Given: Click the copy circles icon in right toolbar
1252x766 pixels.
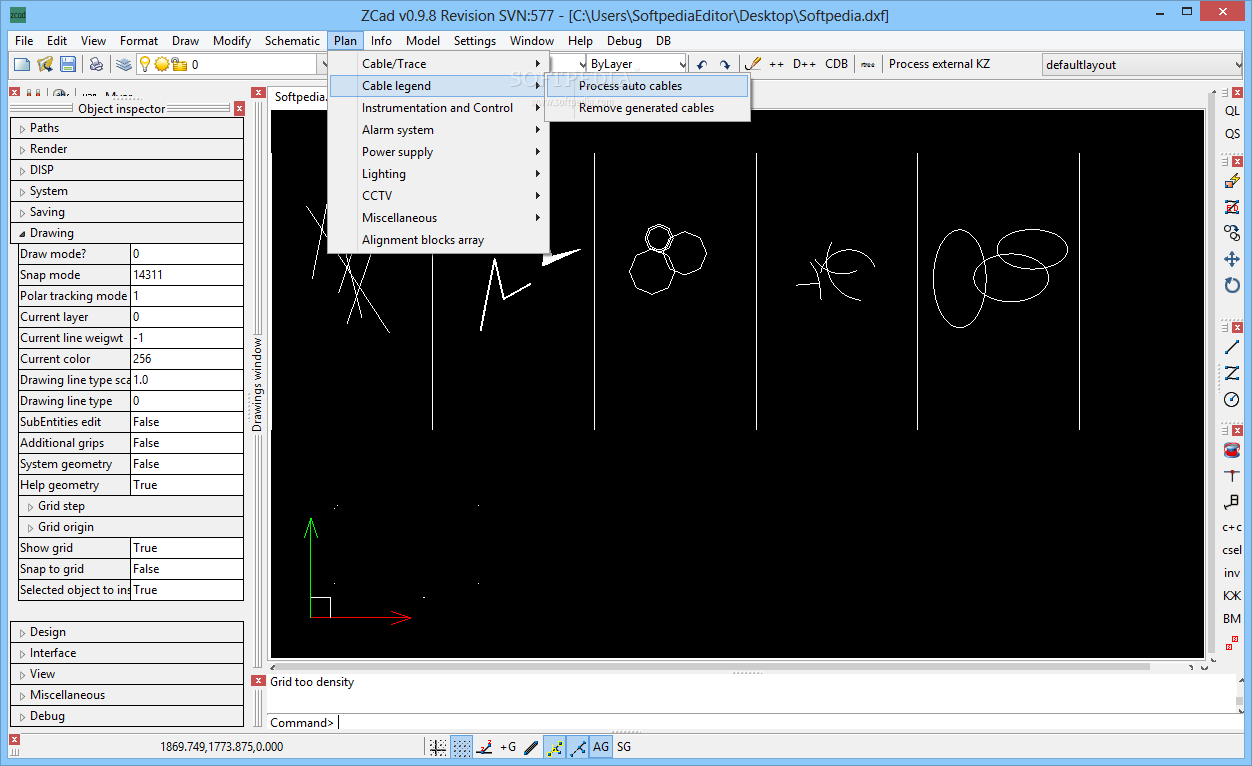Looking at the screenshot, I should tap(1232, 233).
